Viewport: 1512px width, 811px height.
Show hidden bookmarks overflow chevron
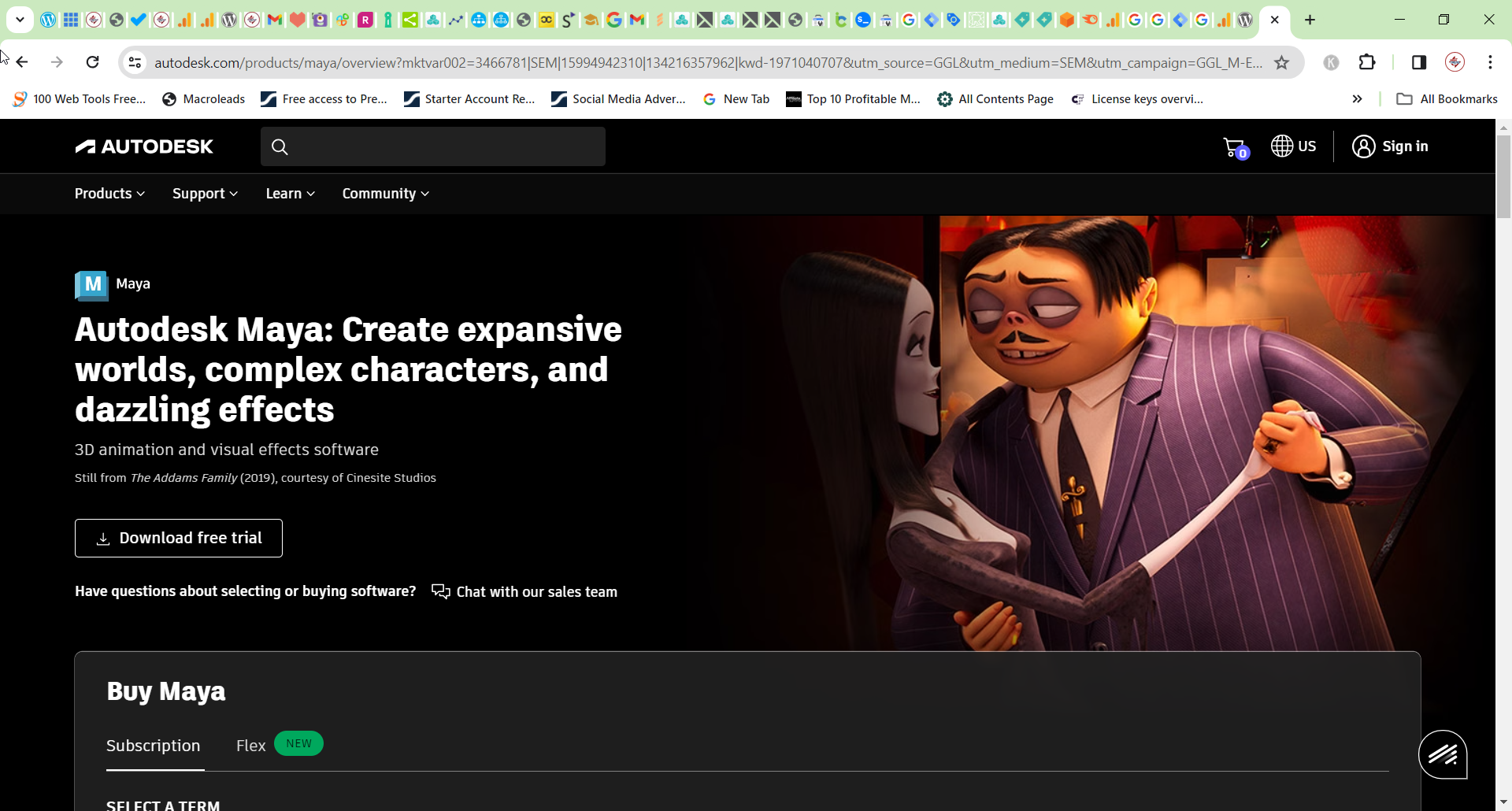[1357, 98]
